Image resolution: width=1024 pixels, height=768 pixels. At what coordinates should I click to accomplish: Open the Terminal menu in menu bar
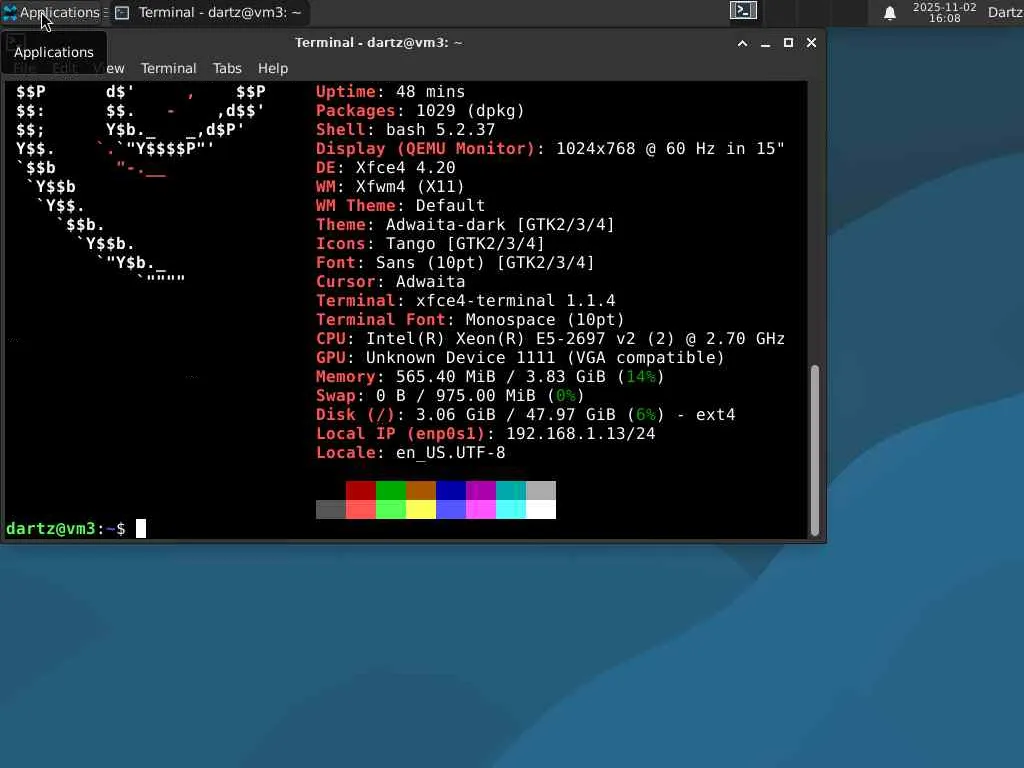168,68
